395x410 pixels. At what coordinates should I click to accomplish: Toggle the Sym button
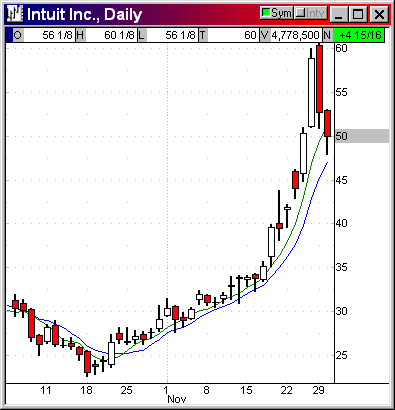tap(276, 14)
